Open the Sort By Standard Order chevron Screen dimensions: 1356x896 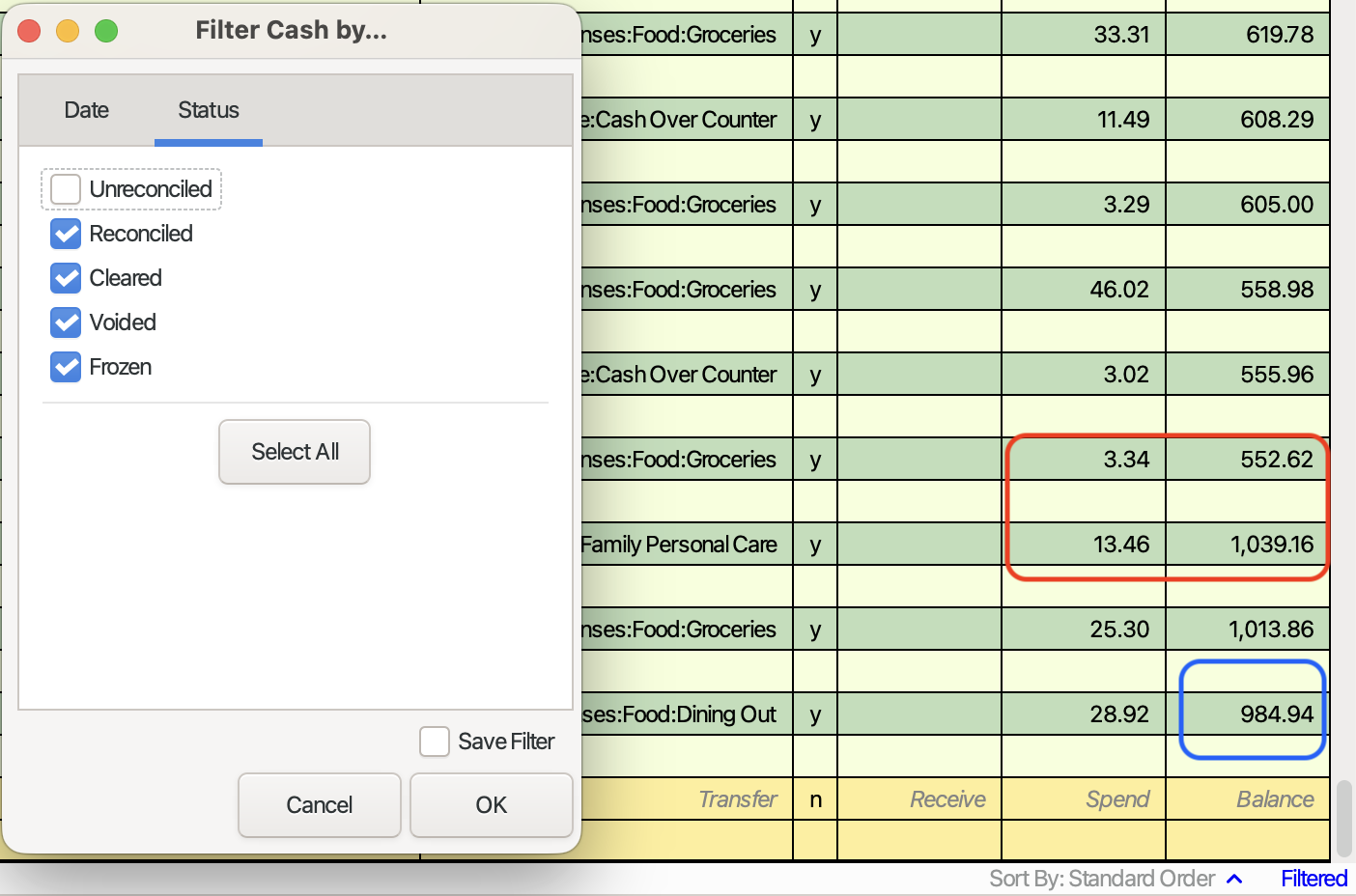click(1234, 879)
